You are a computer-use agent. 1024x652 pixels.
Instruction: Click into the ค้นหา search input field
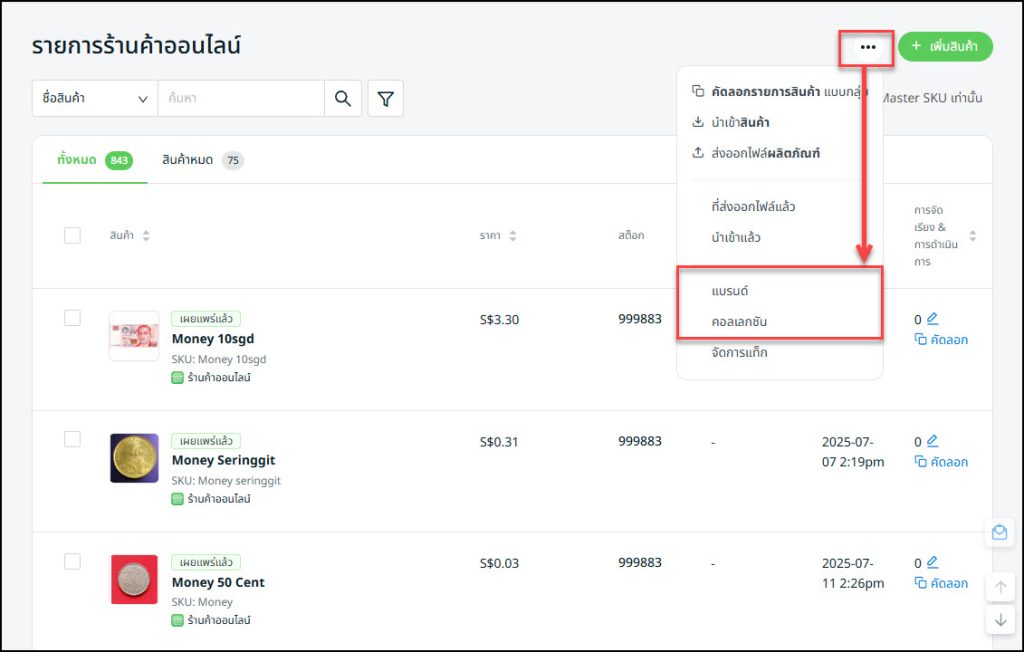pyautogui.click(x=240, y=98)
